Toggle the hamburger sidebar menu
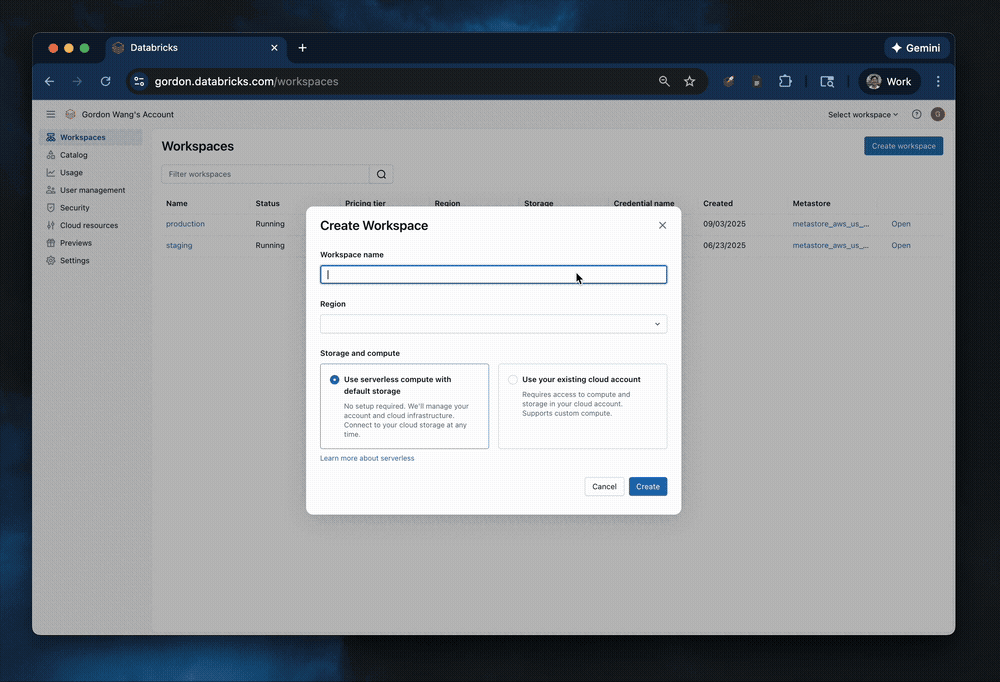1000x682 pixels. [x=50, y=114]
